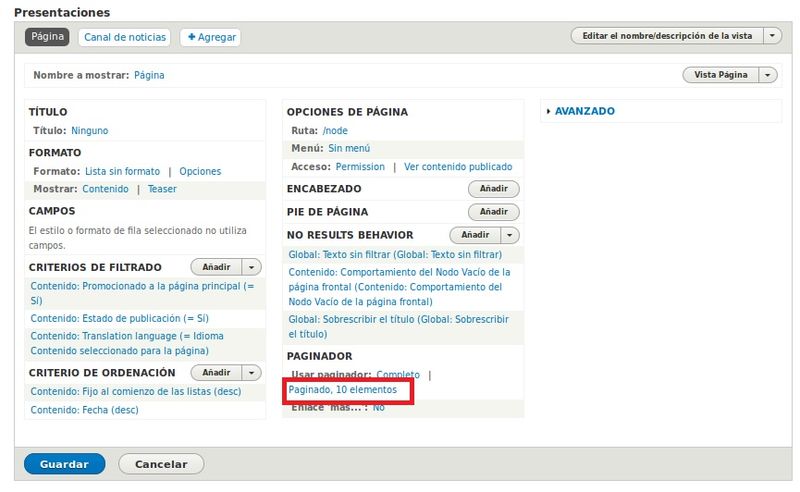The height and width of the screenshot is (492, 800).
Task: Switch to Canal de noticias tab
Action: [x=124, y=37]
